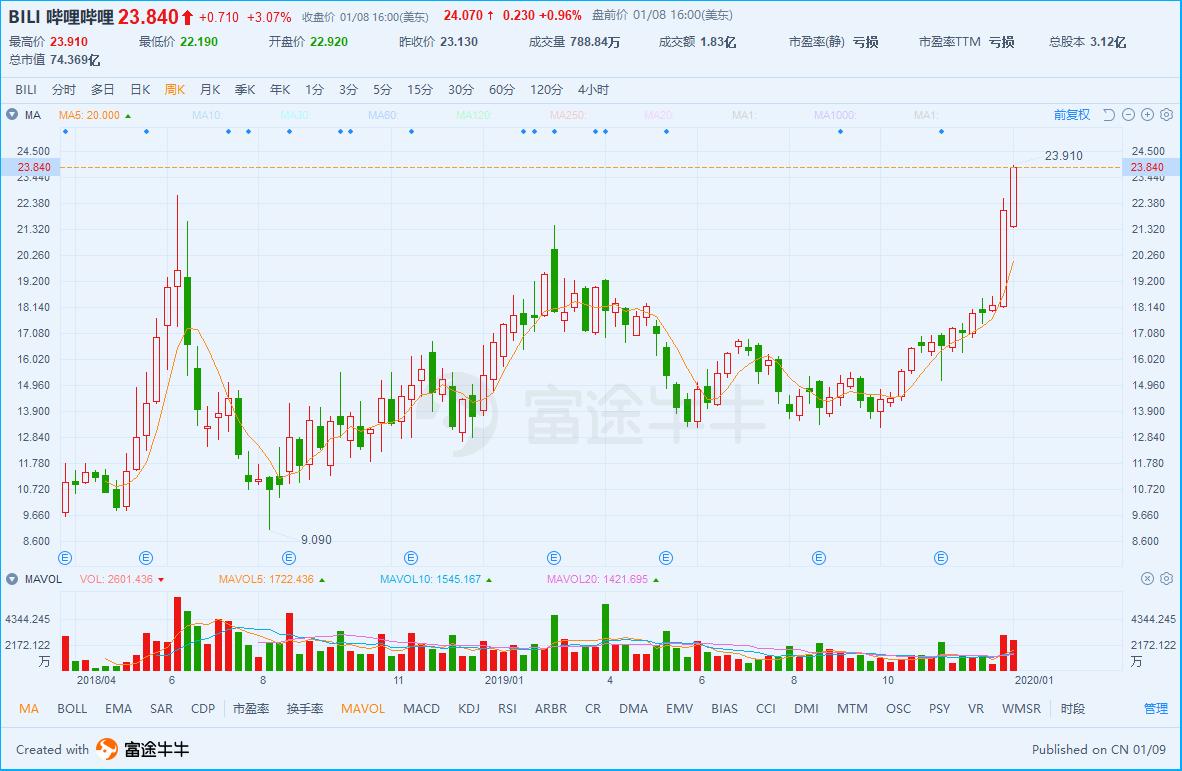Click the chart reset (undo) icon

[x=1109, y=115]
